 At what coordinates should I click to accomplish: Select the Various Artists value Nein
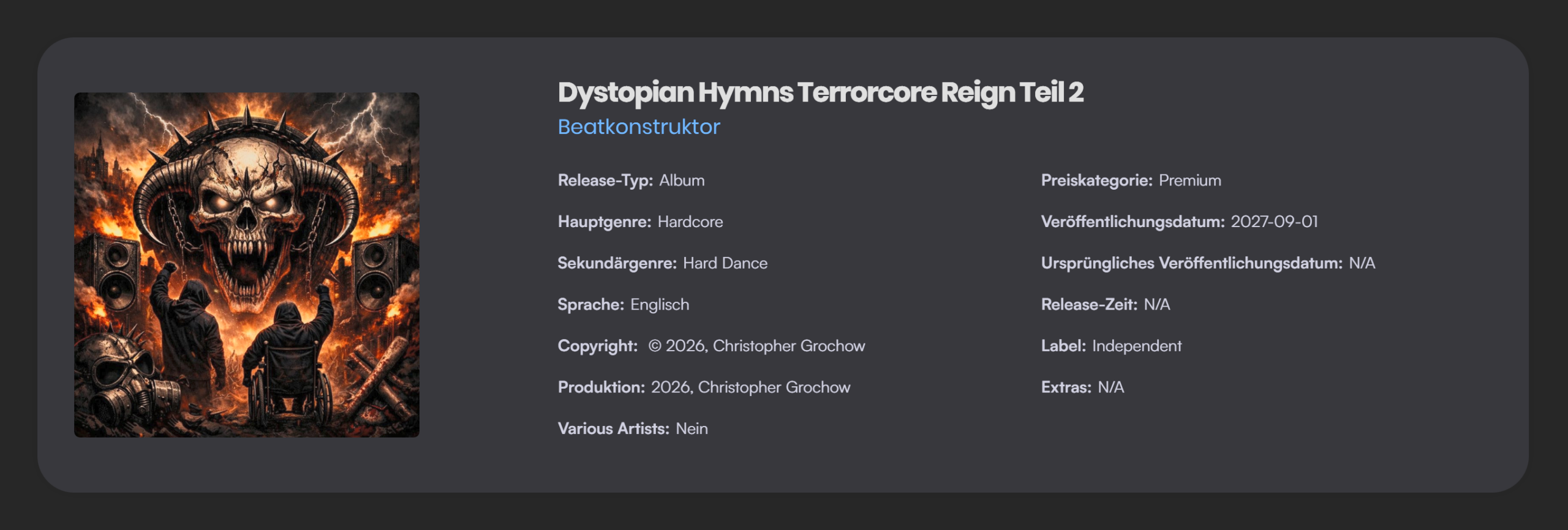tap(692, 429)
